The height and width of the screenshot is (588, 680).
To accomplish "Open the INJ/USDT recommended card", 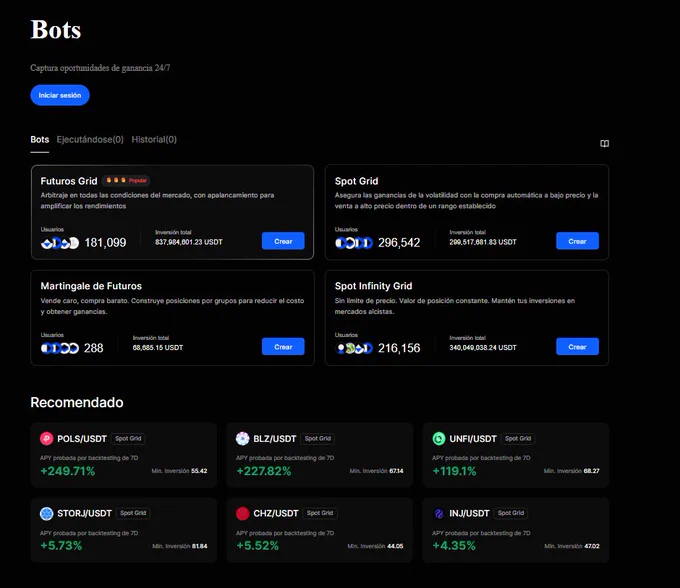I will pyautogui.click(x=516, y=530).
